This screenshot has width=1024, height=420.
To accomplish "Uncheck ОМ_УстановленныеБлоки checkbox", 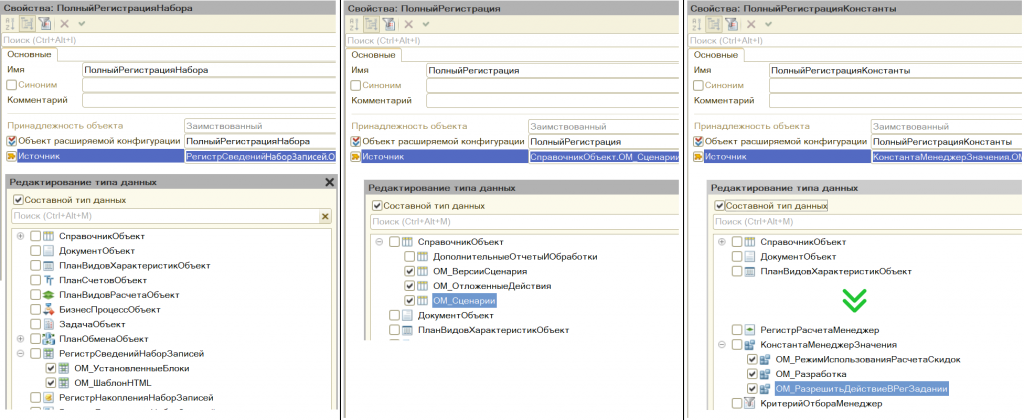I will 52,368.
